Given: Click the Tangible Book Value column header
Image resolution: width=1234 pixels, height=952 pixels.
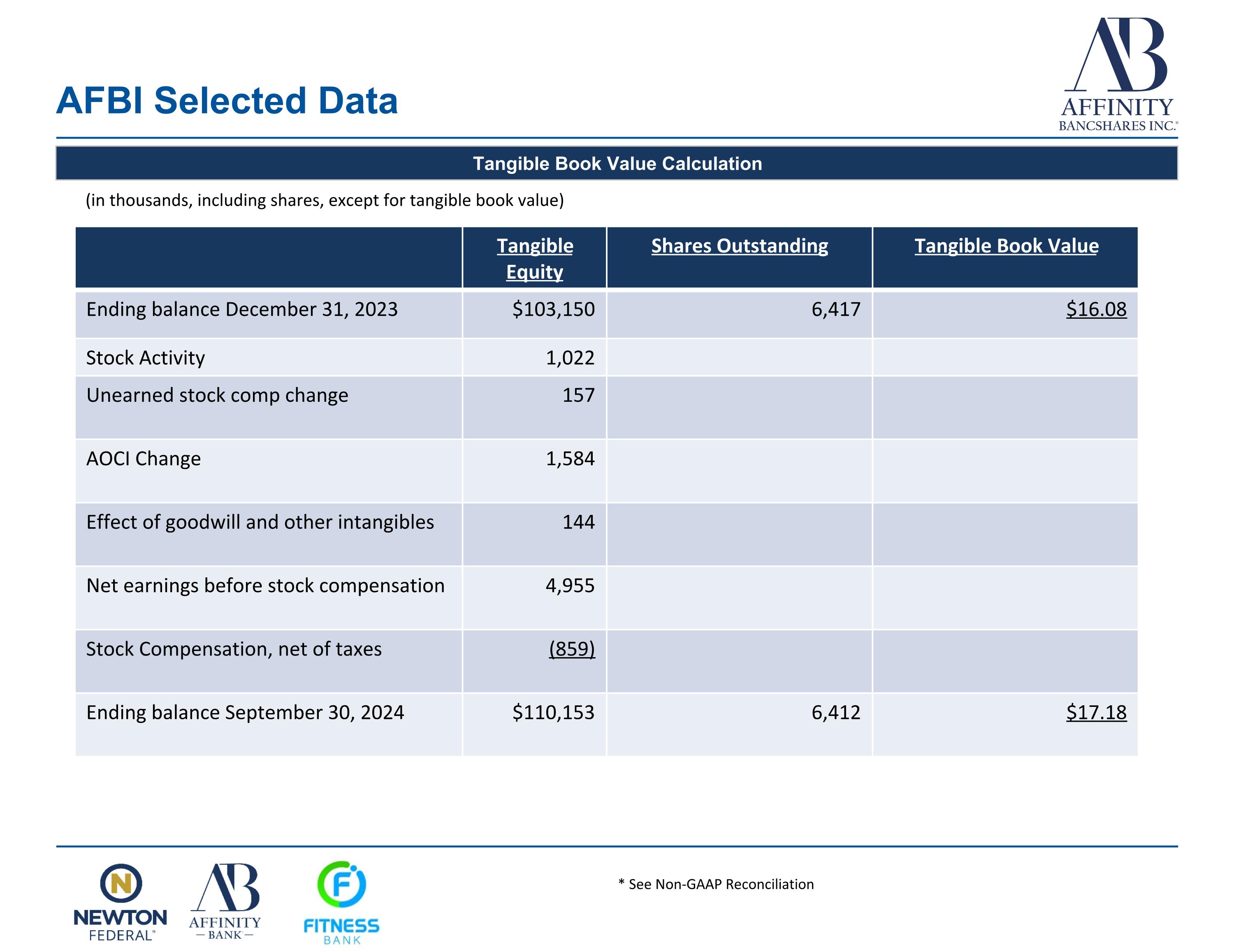Looking at the screenshot, I should click(x=1006, y=246).
